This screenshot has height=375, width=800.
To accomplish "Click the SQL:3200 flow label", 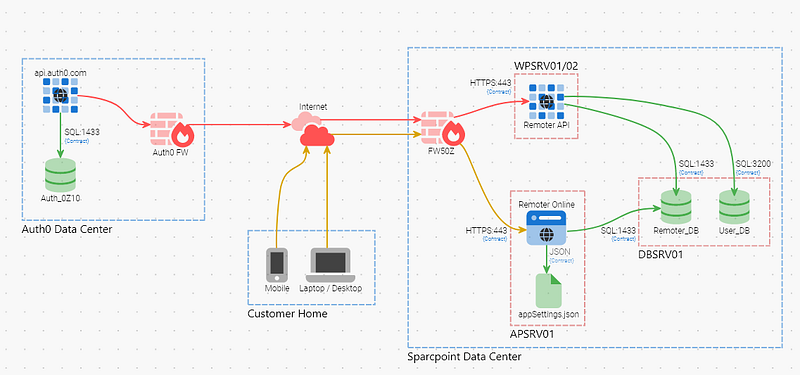I will click(753, 164).
